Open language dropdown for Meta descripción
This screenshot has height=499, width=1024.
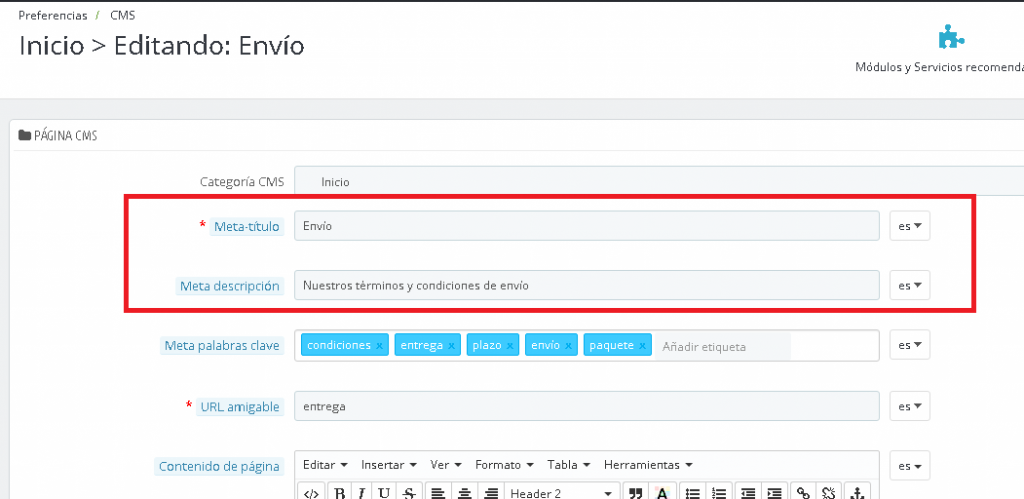[x=910, y=285]
